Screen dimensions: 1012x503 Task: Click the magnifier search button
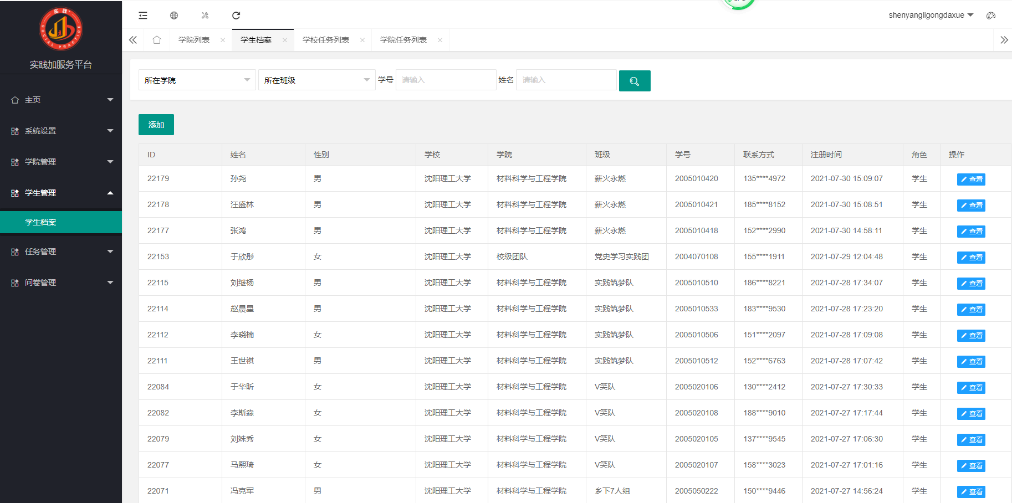click(x=634, y=81)
